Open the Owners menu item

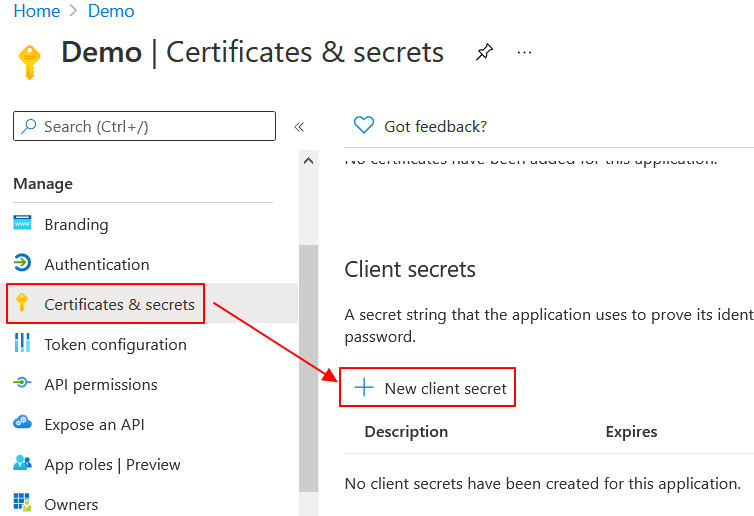coord(71,504)
